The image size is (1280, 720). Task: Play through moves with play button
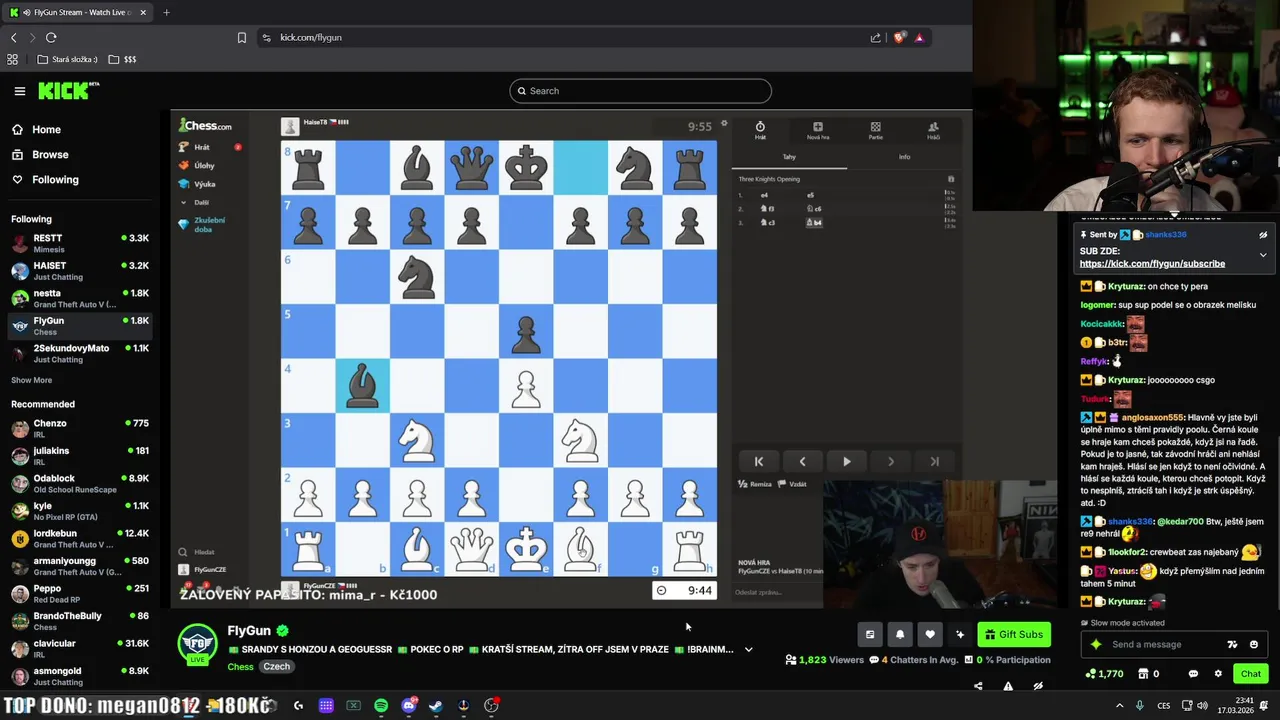(x=846, y=461)
